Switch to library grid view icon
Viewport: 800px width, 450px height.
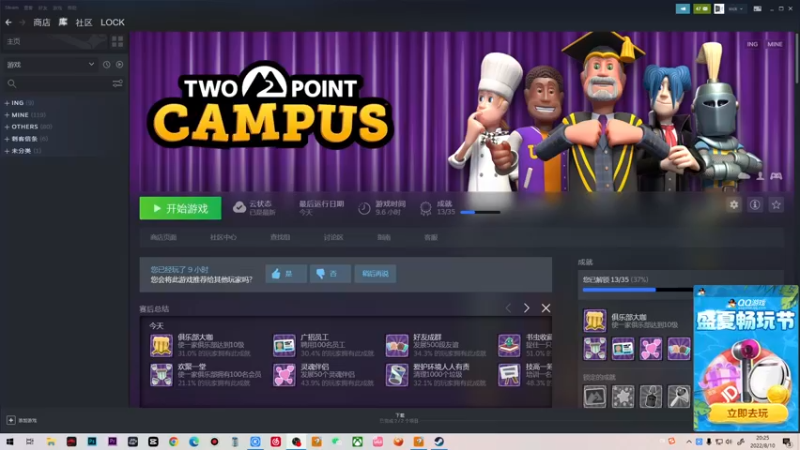[x=117, y=41]
